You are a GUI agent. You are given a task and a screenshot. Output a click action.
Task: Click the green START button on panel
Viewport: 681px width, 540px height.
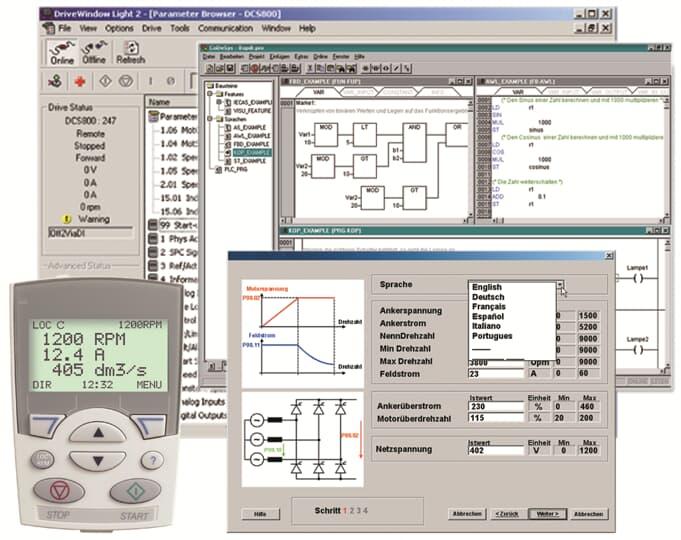pos(135,491)
